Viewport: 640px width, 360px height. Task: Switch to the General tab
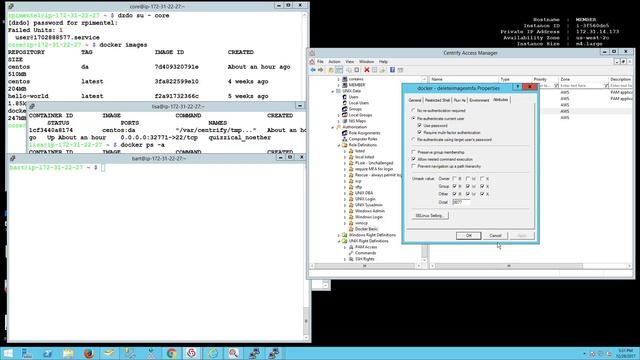point(415,100)
